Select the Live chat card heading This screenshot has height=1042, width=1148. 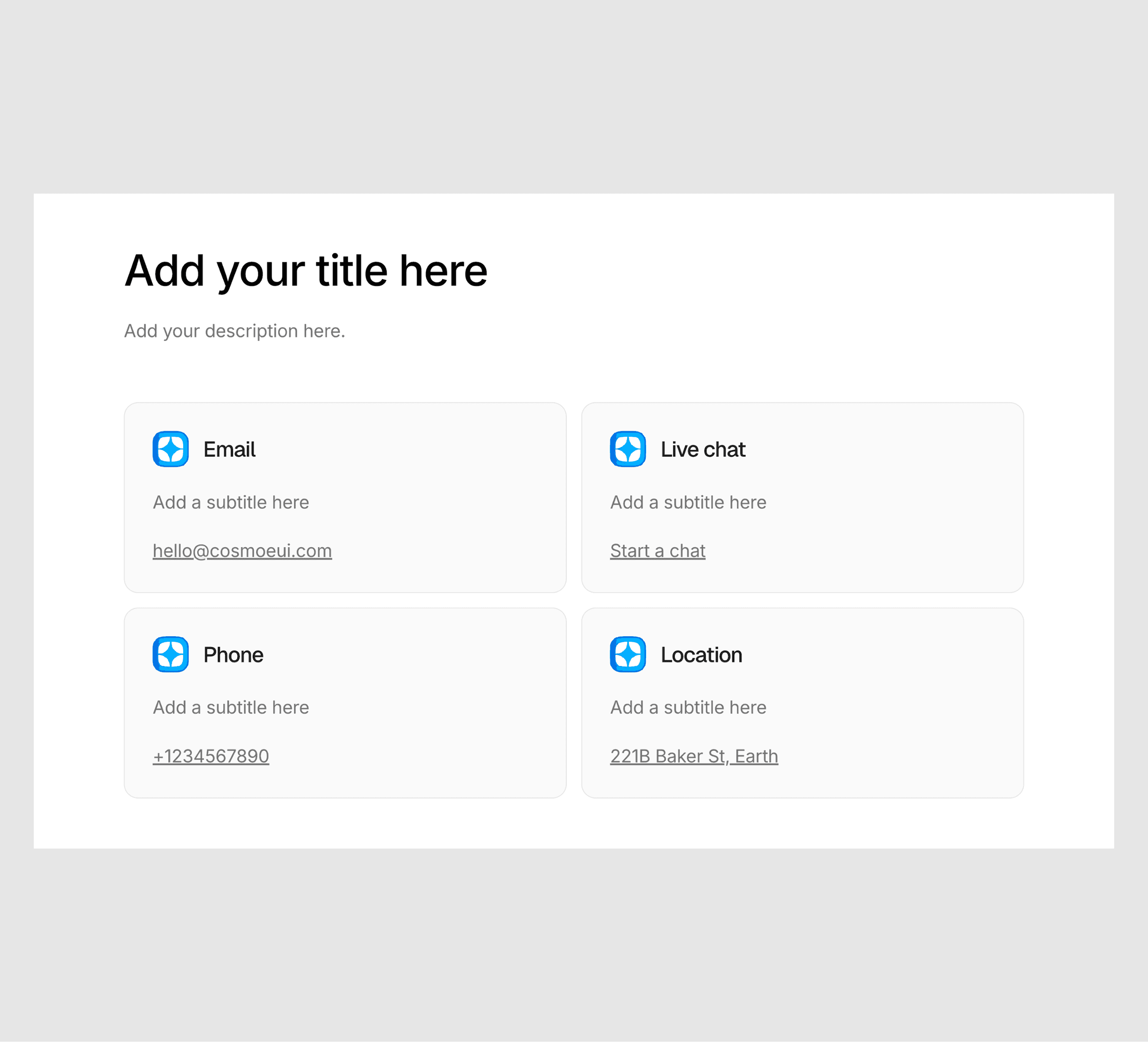[703, 450]
